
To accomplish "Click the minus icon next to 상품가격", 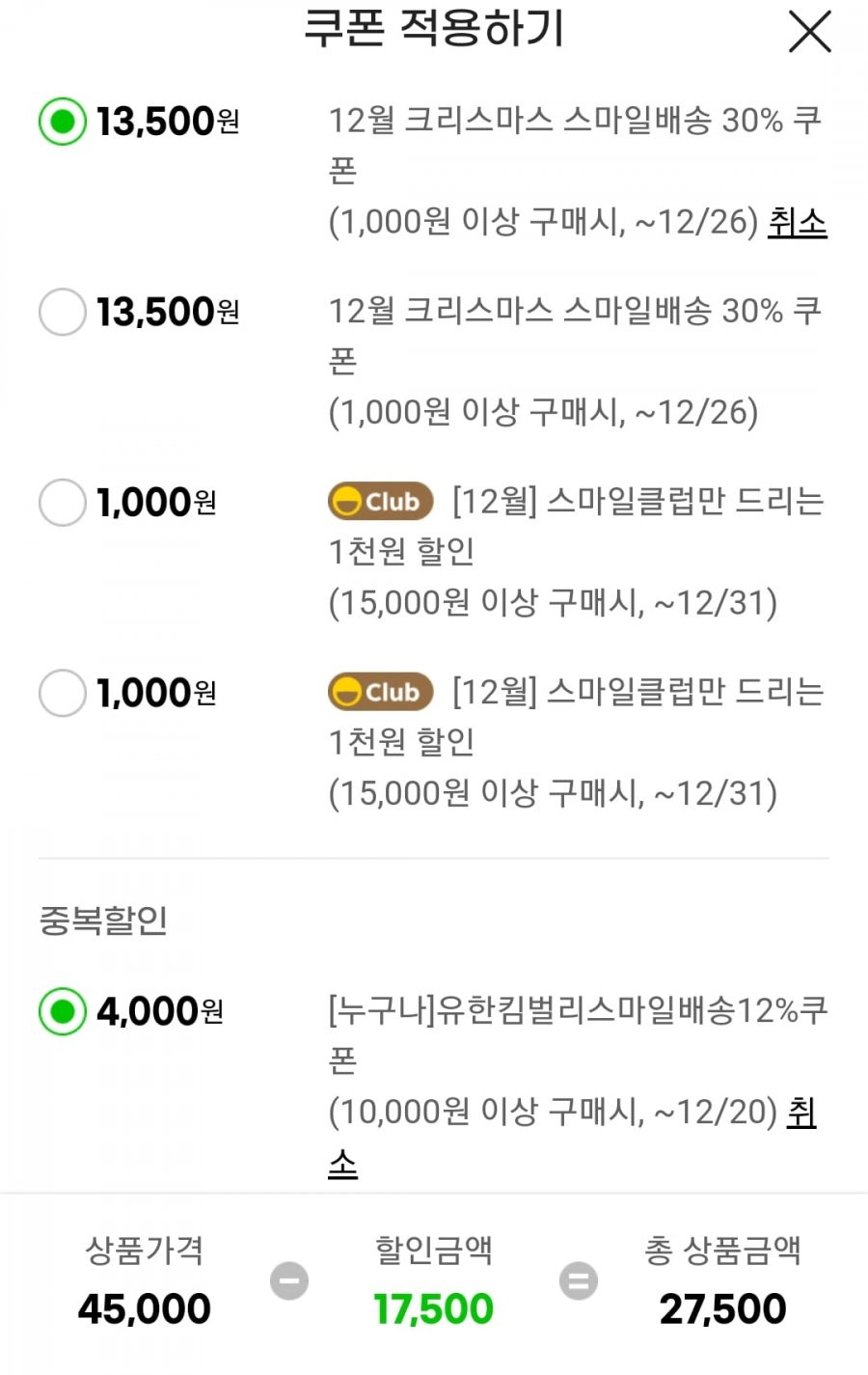I will 289,1281.
